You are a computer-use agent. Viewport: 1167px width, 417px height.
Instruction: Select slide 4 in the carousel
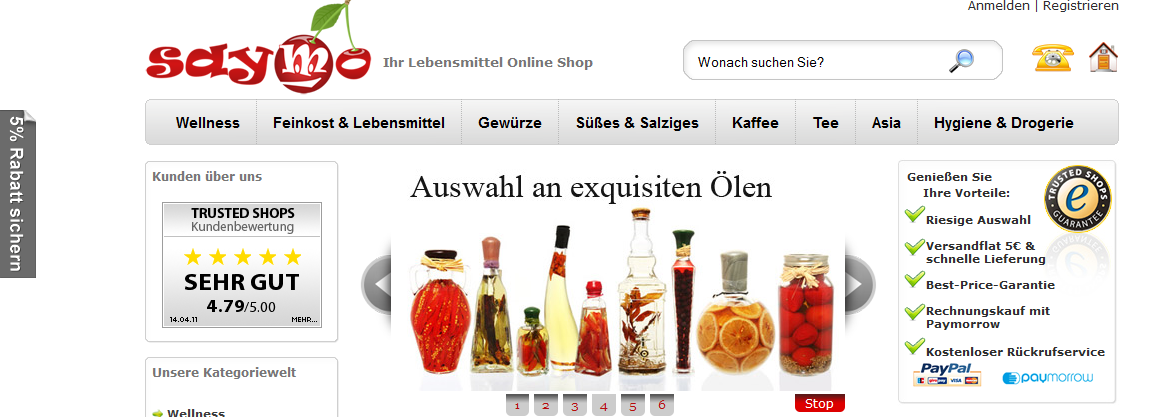(604, 406)
